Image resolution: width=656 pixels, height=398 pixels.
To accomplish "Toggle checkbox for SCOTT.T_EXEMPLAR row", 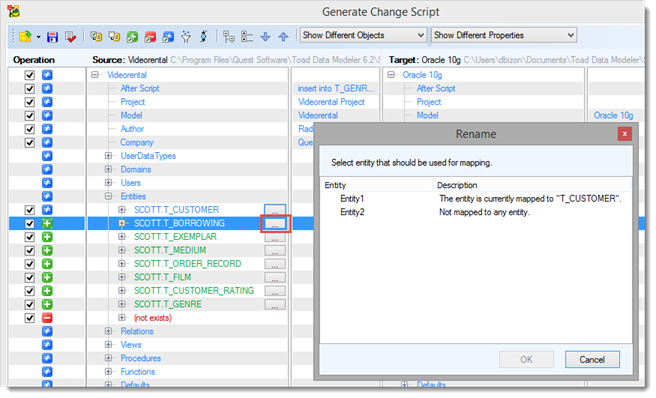I will 29,237.
